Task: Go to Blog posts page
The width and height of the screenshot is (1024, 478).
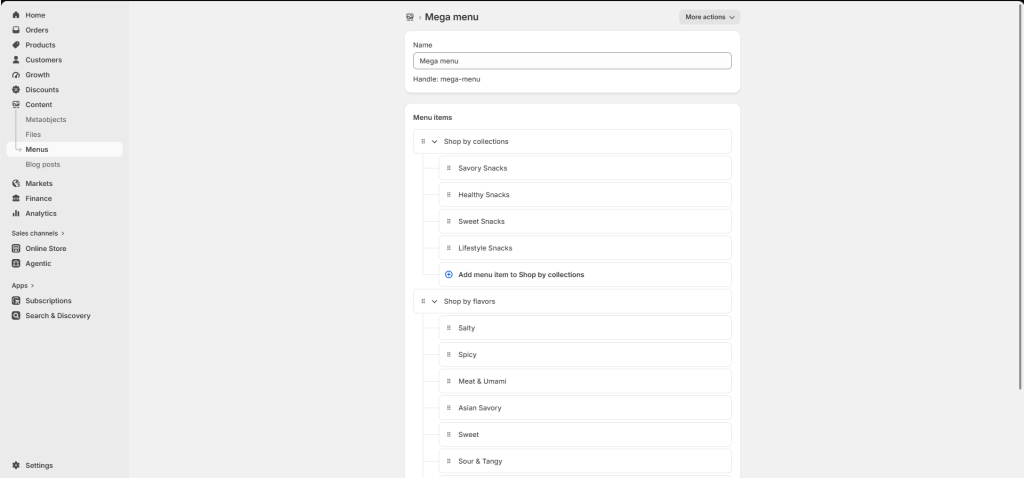Action: pyautogui.click(x=42, y=165)
